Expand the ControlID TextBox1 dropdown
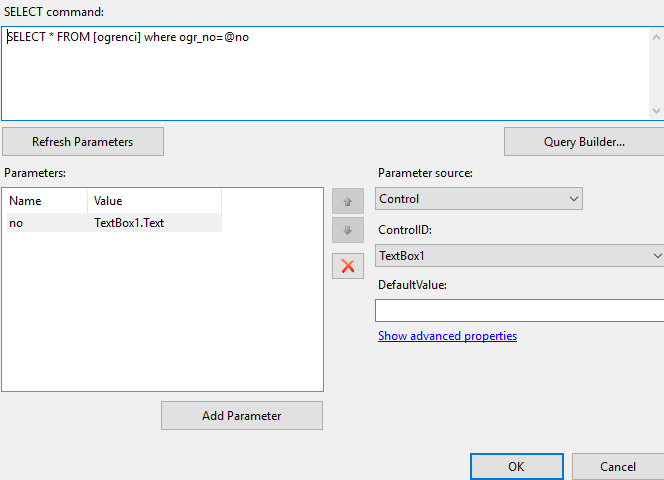 [x=520, y=255]
